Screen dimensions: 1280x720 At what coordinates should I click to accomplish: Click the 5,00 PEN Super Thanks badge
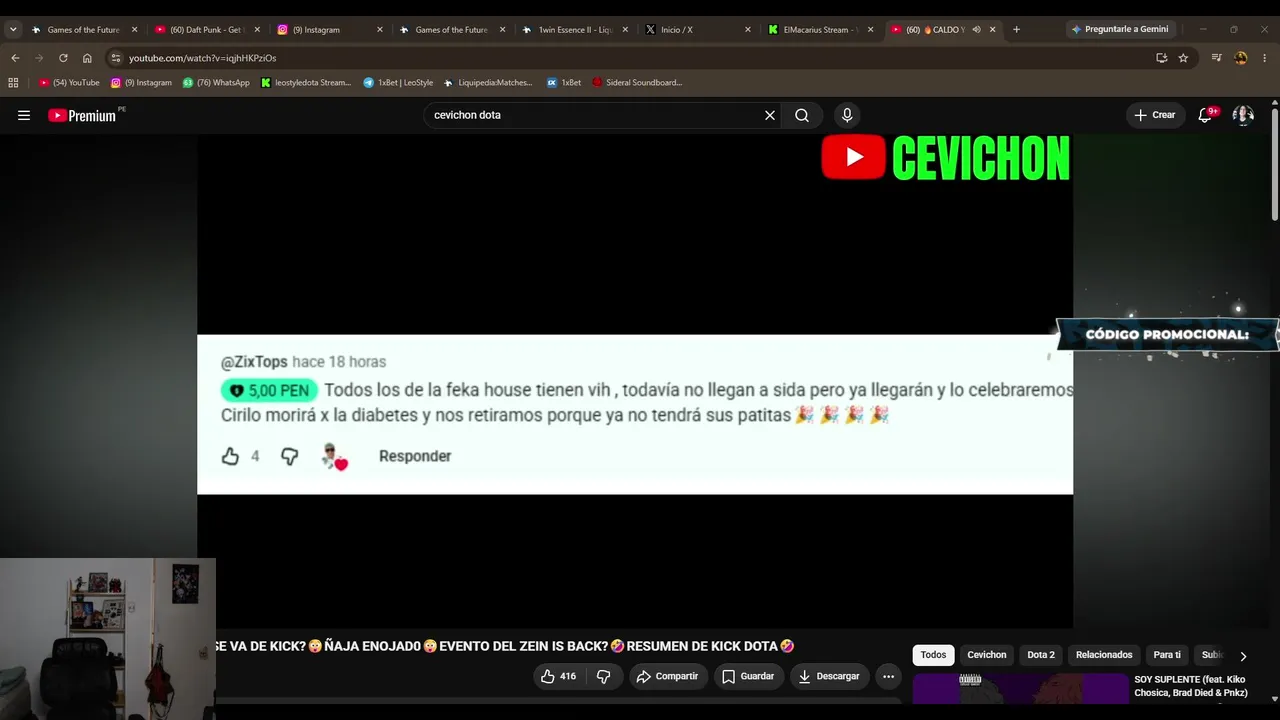click(269, 390)
